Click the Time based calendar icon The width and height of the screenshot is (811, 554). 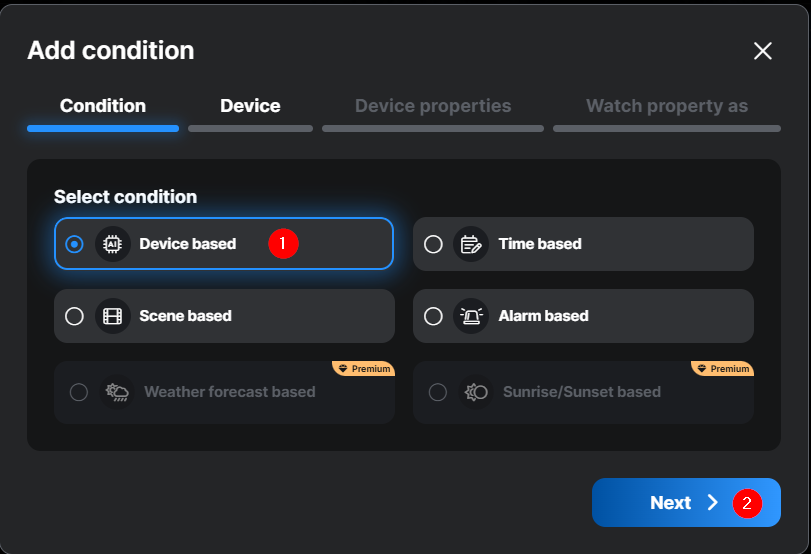(x=470, y=244)
